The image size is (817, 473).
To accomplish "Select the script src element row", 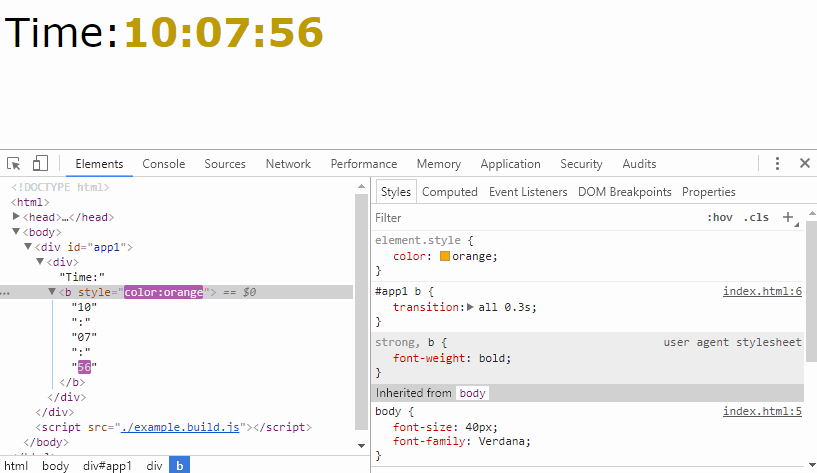I will (x=174, y=427).
